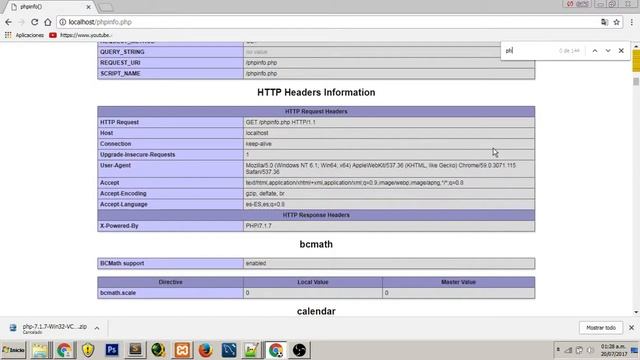640x360 pixels.
Task: Click the Mostrar todo downloads button
Action: 600,328
